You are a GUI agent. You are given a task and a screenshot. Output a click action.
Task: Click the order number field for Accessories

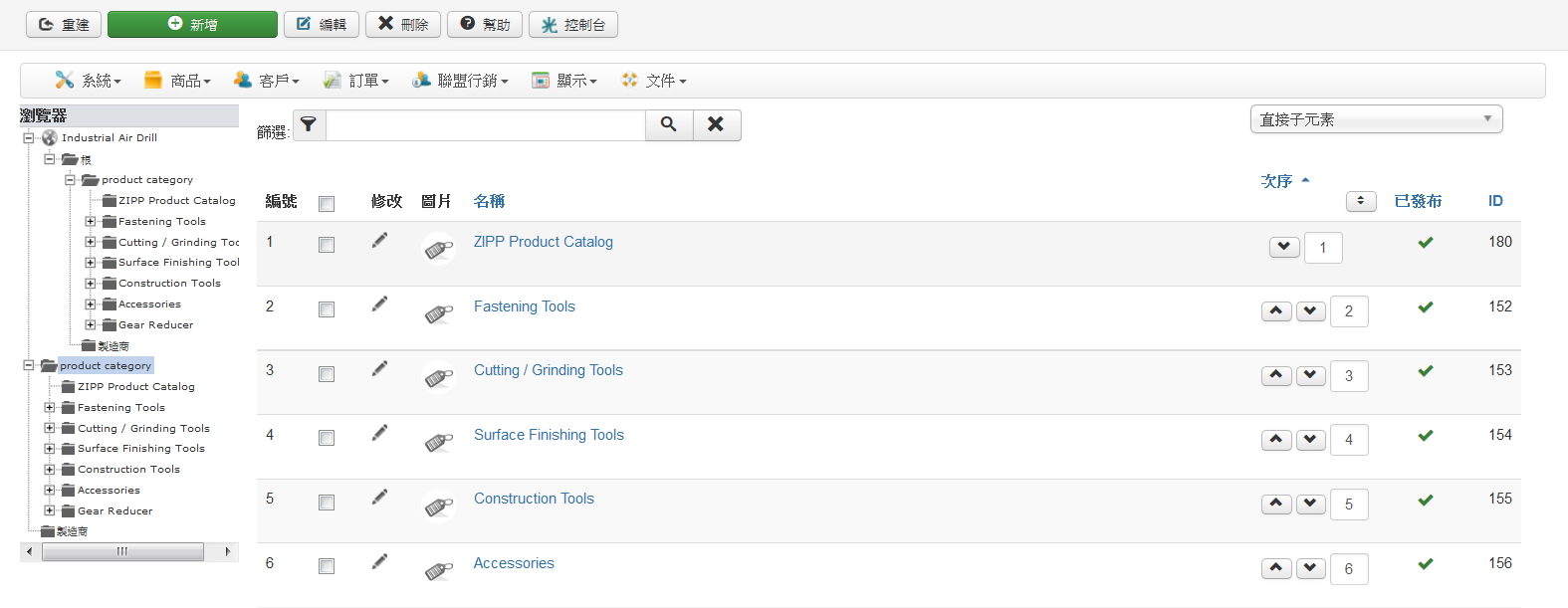(x=1349, y=569)
